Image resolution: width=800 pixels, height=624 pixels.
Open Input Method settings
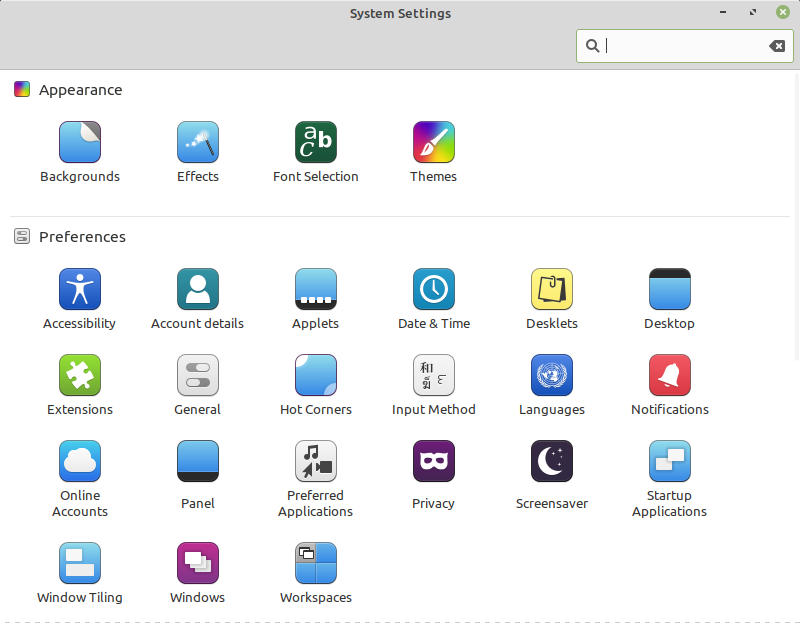[x=434, y=376]
